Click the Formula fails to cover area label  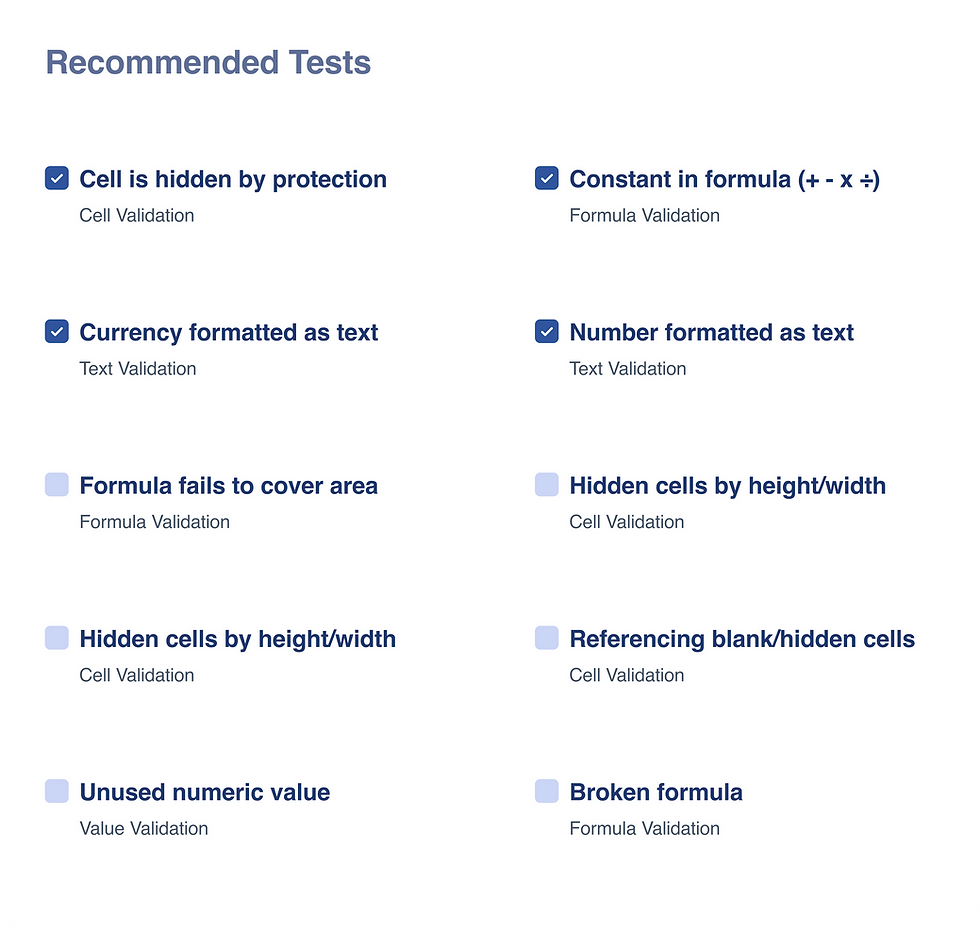pyautogui.click(x=229, y=486)
